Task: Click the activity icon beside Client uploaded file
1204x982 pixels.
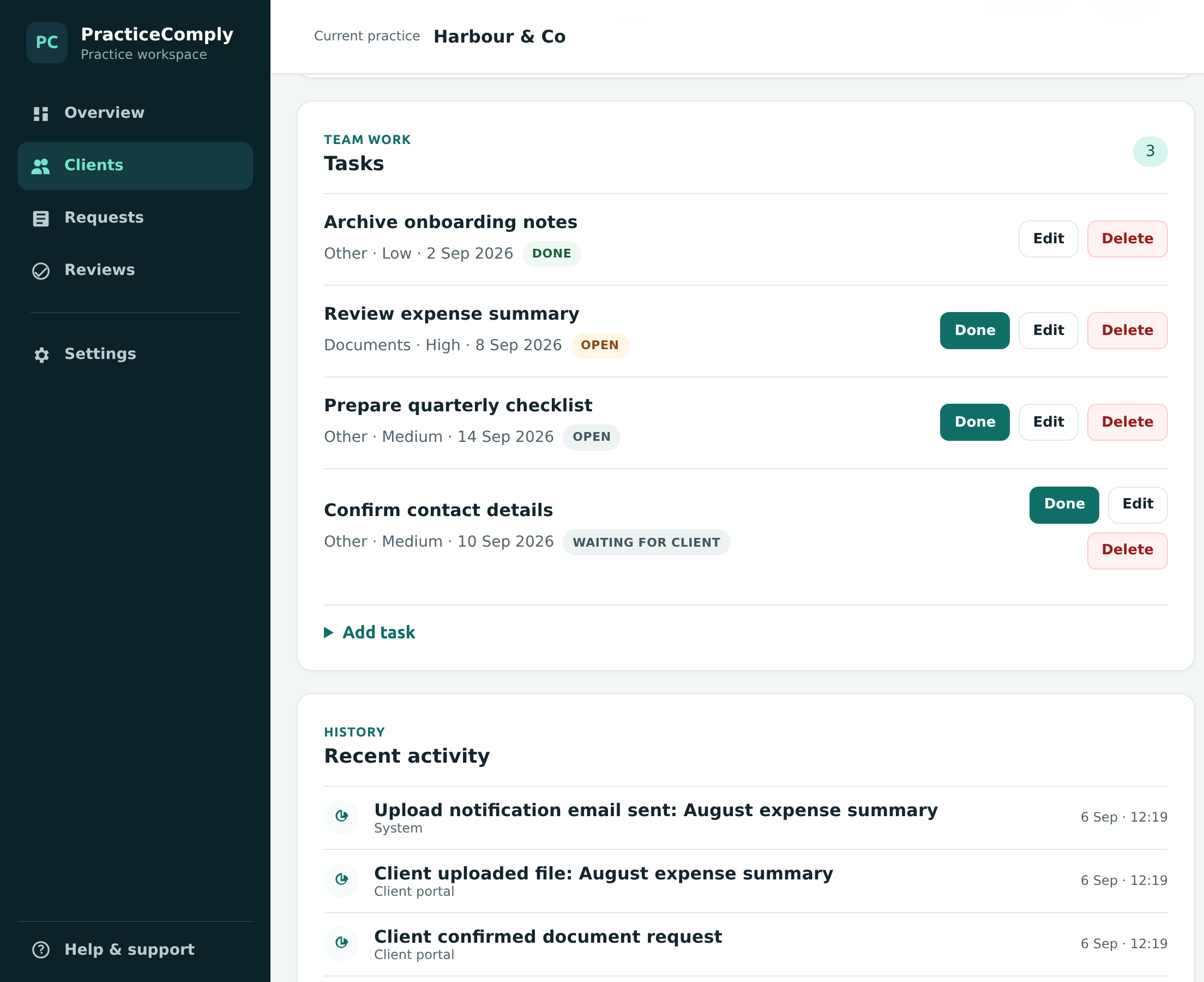Action: [x=341, y=879]
